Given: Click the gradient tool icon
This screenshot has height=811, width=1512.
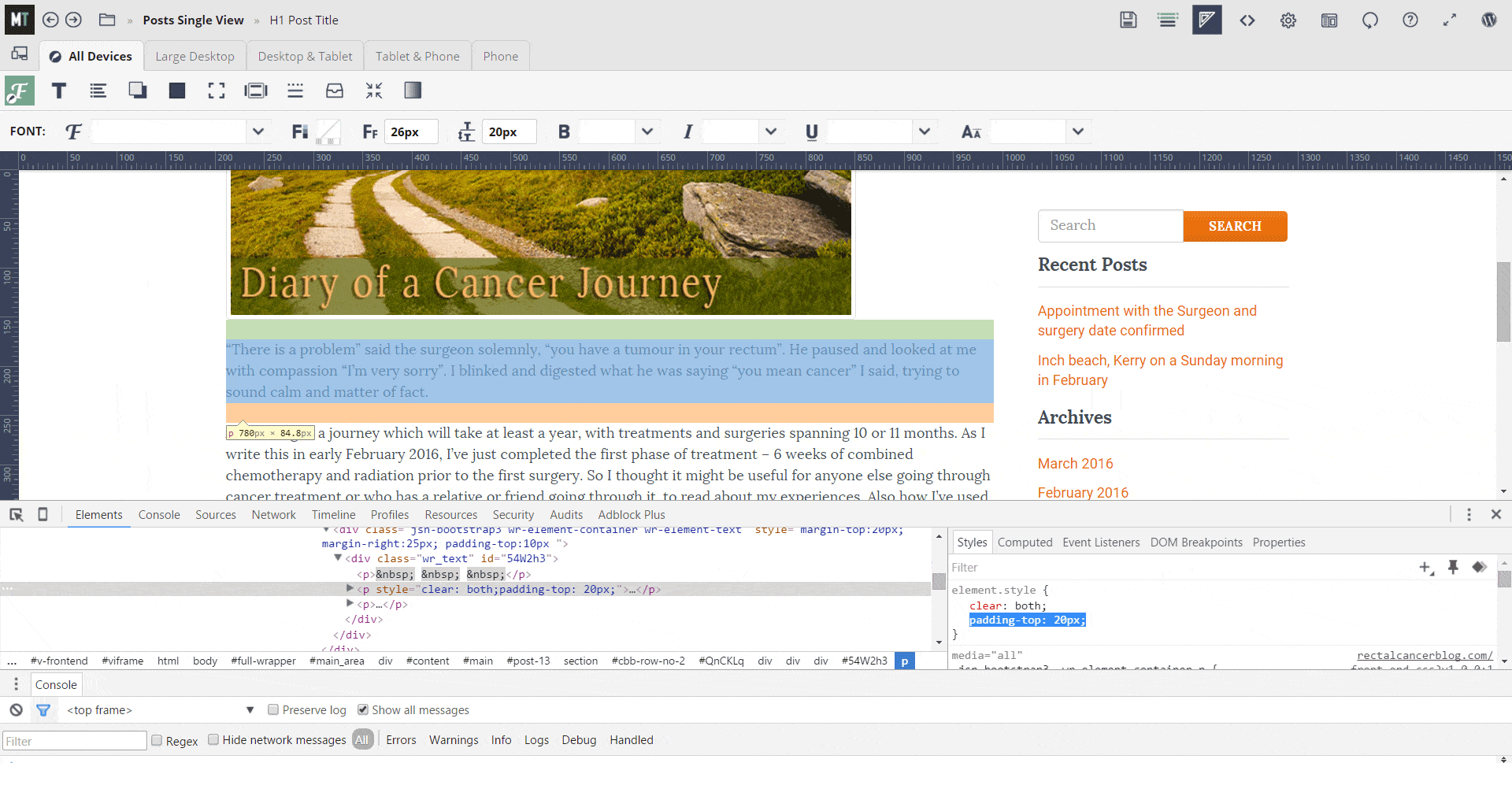Looking at the screenshot, I should (413, 91).
